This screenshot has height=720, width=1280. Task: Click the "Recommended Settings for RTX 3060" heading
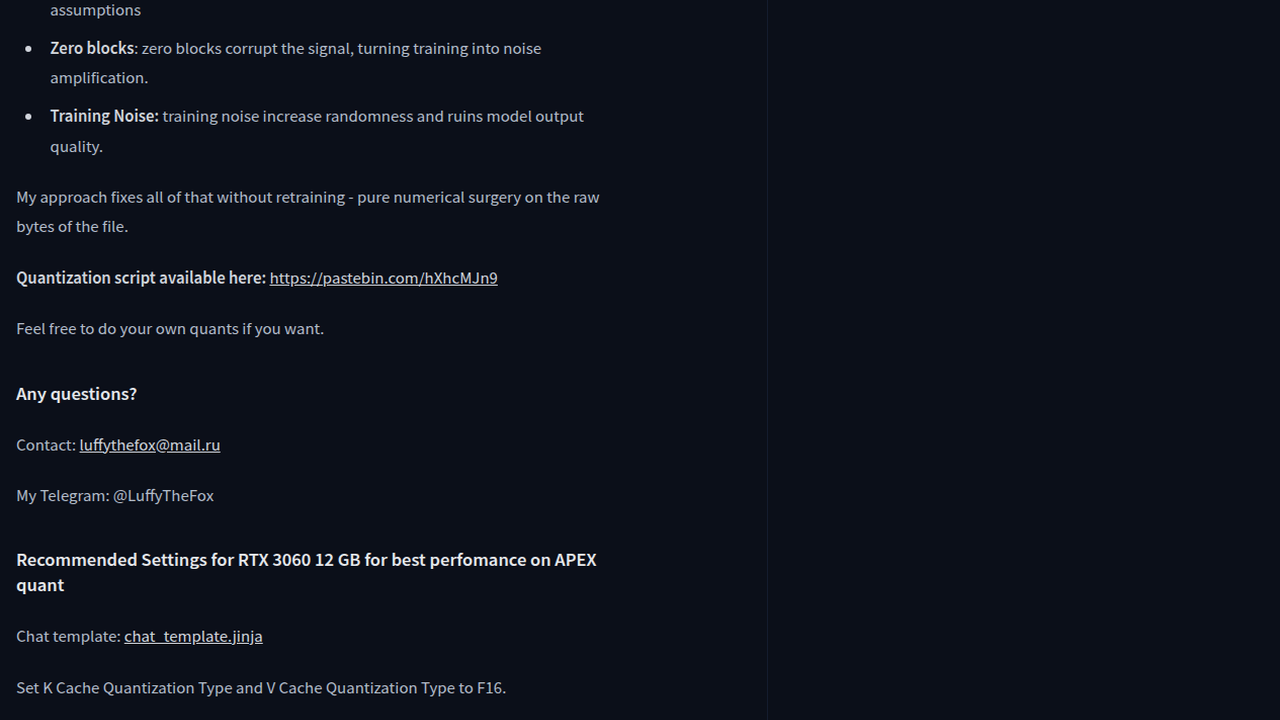[x=306, y=572]
